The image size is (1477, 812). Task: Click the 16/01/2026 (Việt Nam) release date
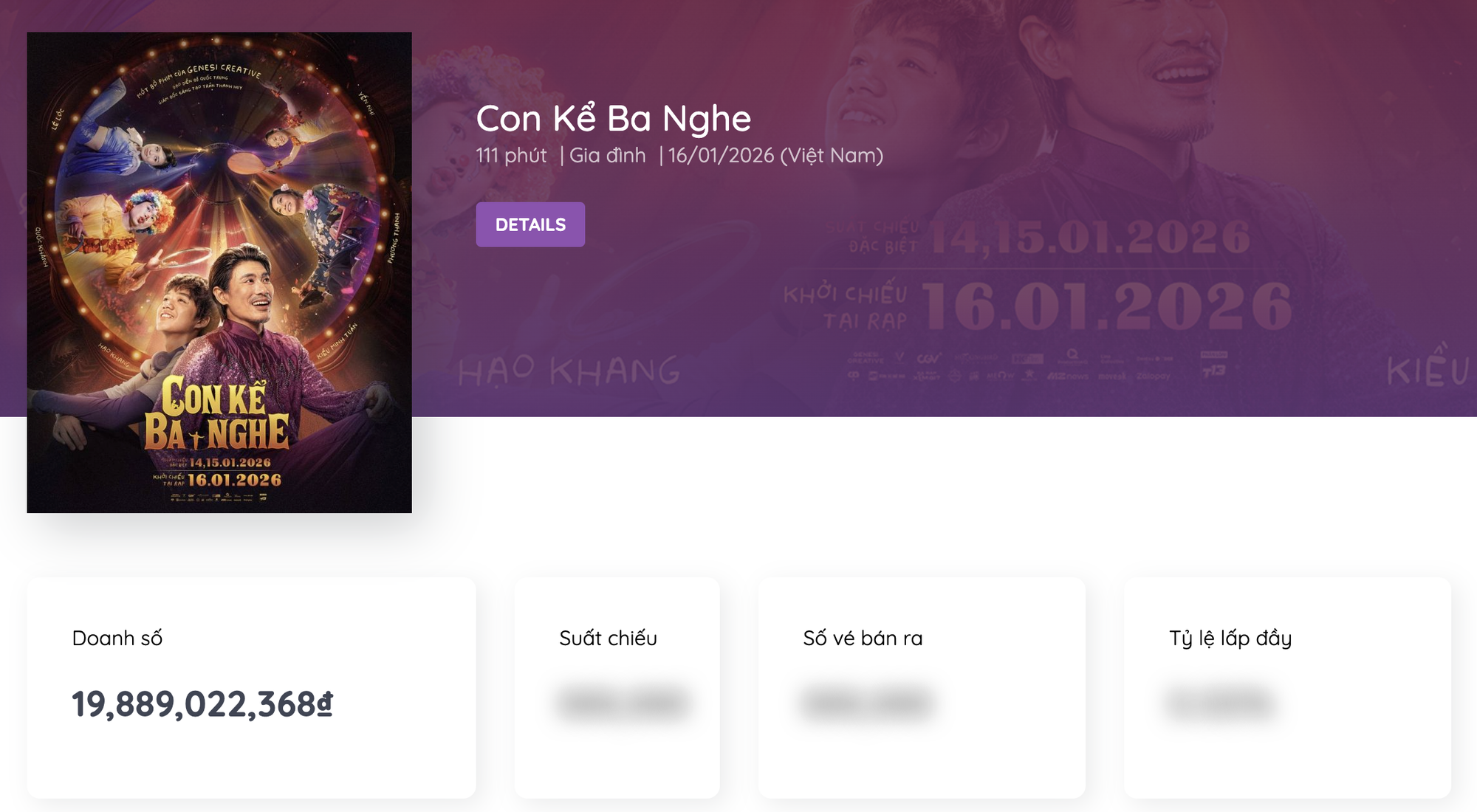[775, 156]
